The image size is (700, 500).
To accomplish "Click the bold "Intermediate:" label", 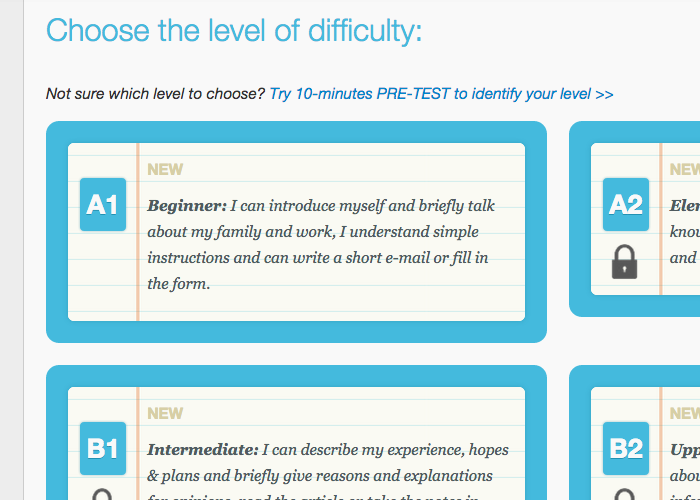I will (202, 450).
